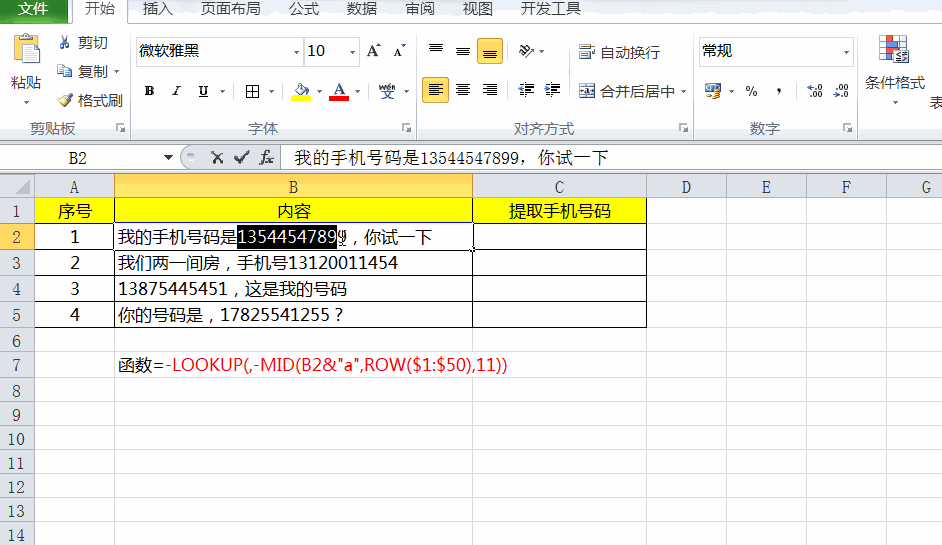Cancel formula bar entry X
Screen dimensions: 942x545
(217, 158)
